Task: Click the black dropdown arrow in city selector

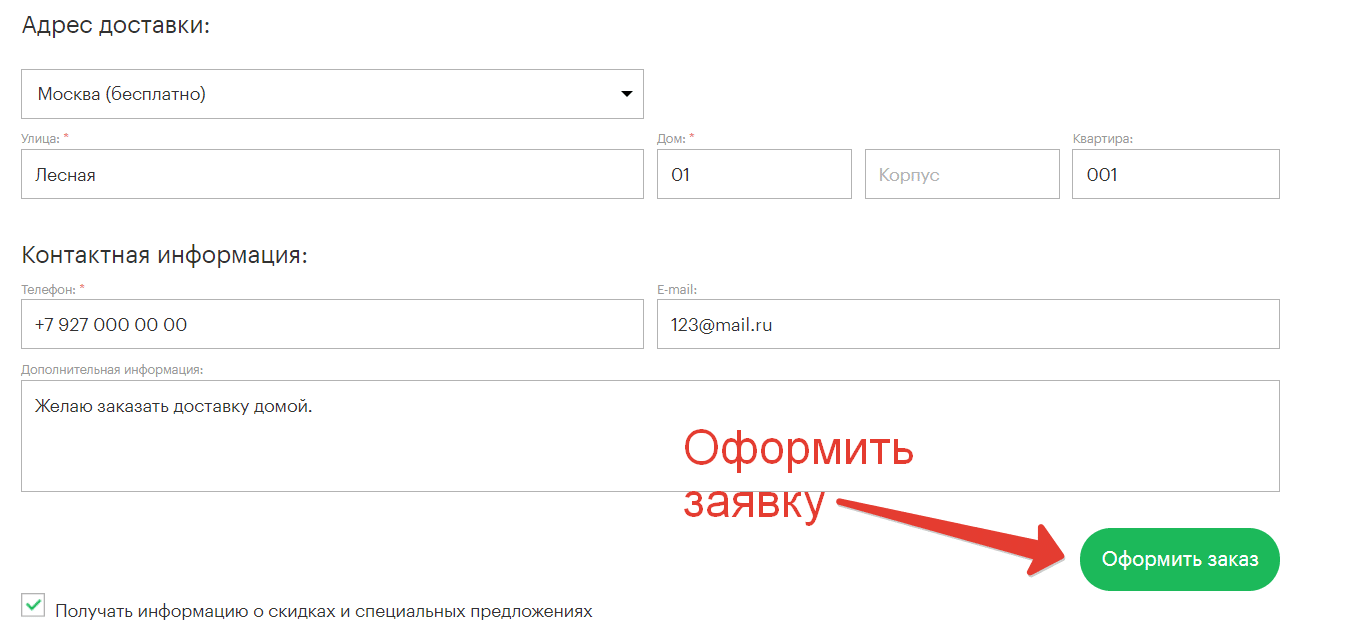Action: point(627,94)
